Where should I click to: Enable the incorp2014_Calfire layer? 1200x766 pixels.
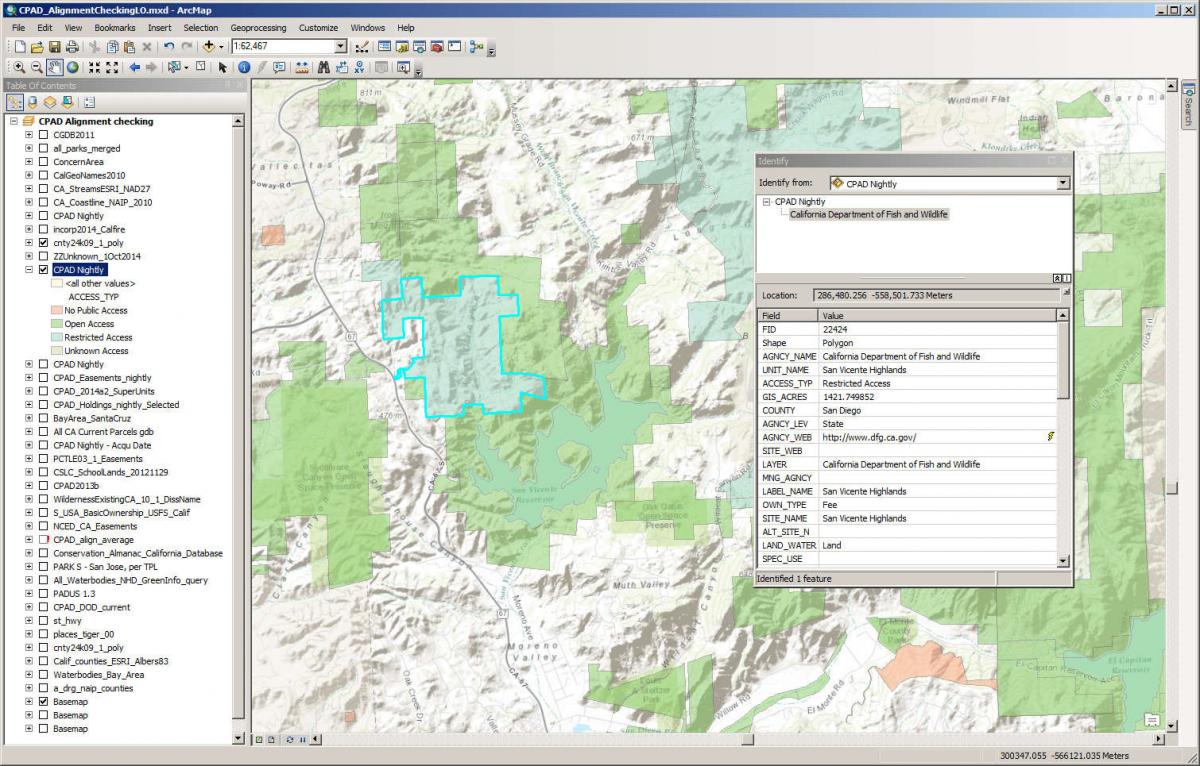coord(43,229)
